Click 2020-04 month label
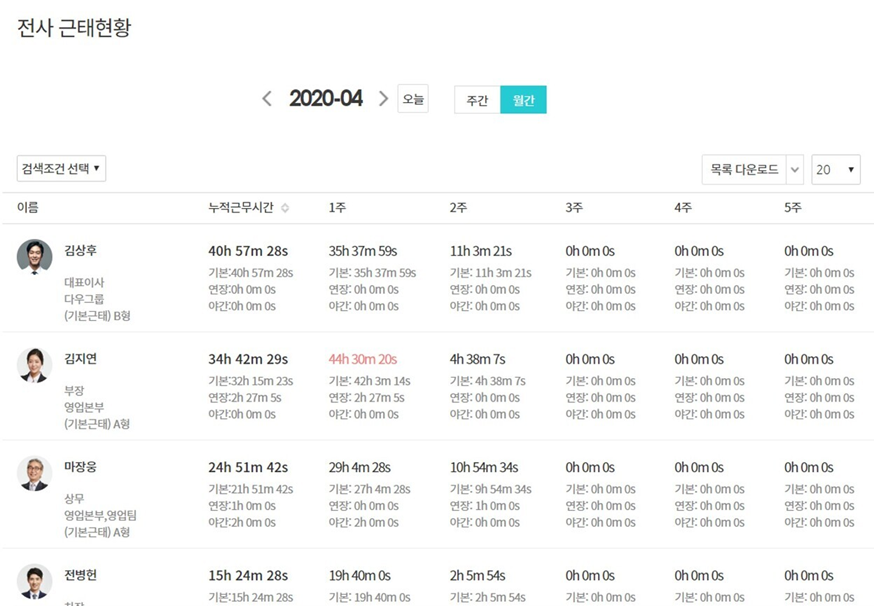 (x=326, y=99)
